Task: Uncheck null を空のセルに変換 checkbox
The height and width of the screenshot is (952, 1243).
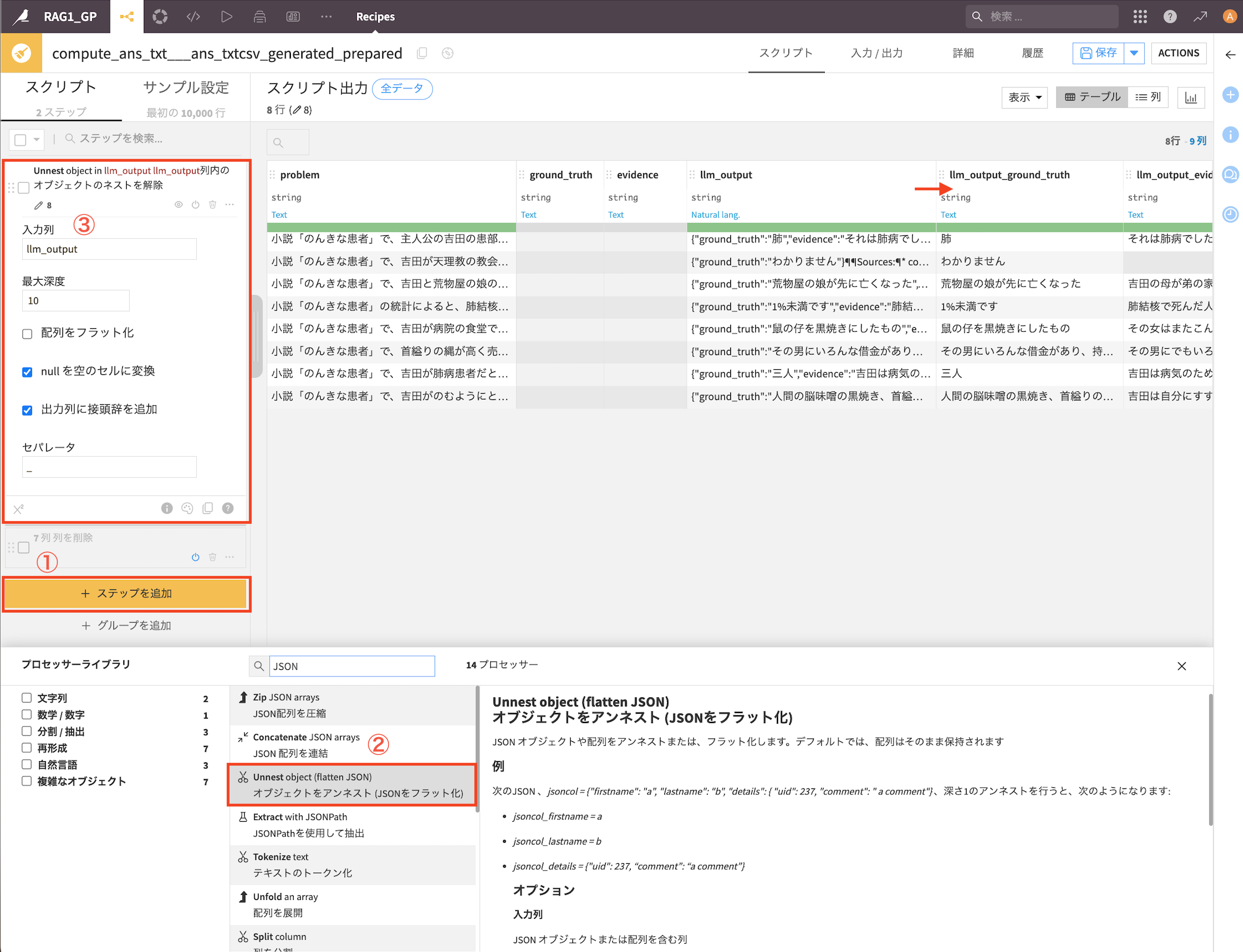Action: [x=27, y=372]
